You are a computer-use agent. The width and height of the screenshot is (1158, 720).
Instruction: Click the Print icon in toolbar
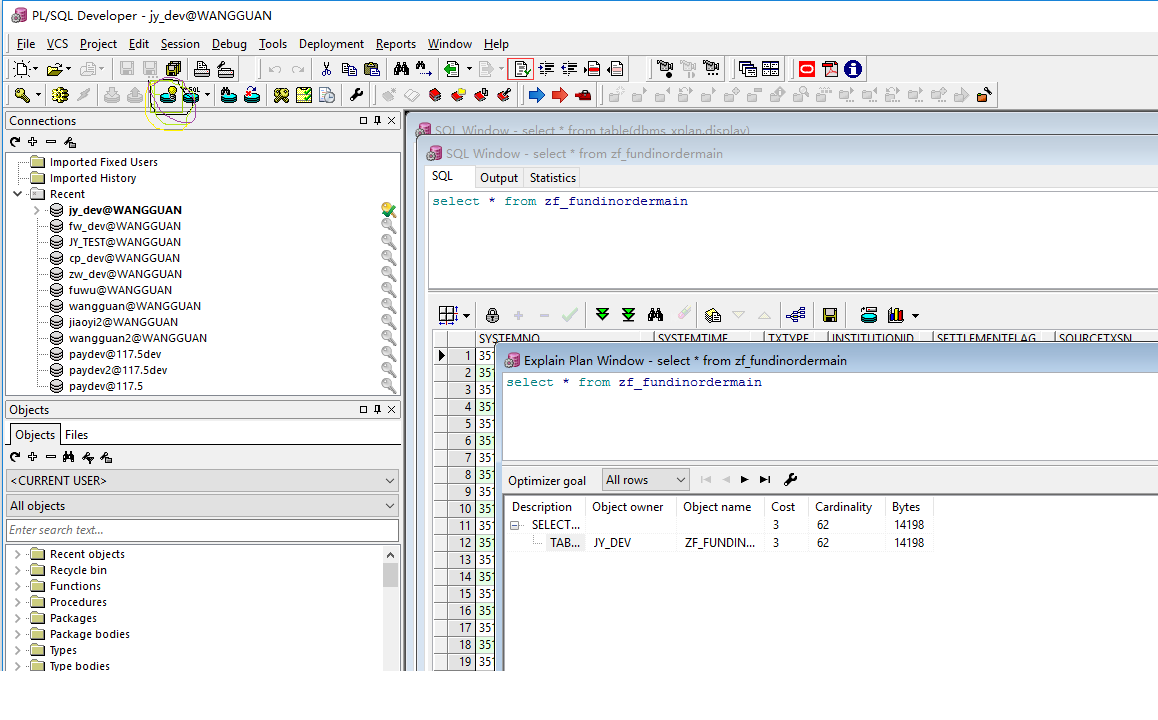(202, 69)
